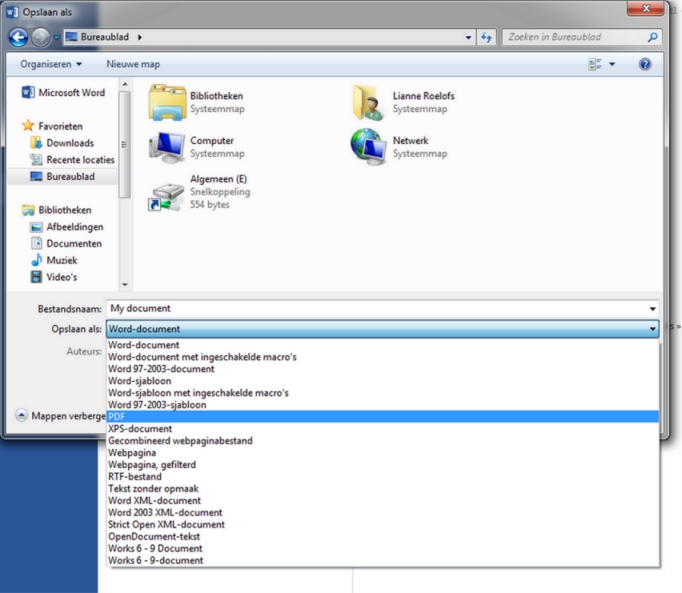Select the Algemeen (E) shortcut drive icon
This screenshot has height=593, width=682.
(x=166, y=197)
